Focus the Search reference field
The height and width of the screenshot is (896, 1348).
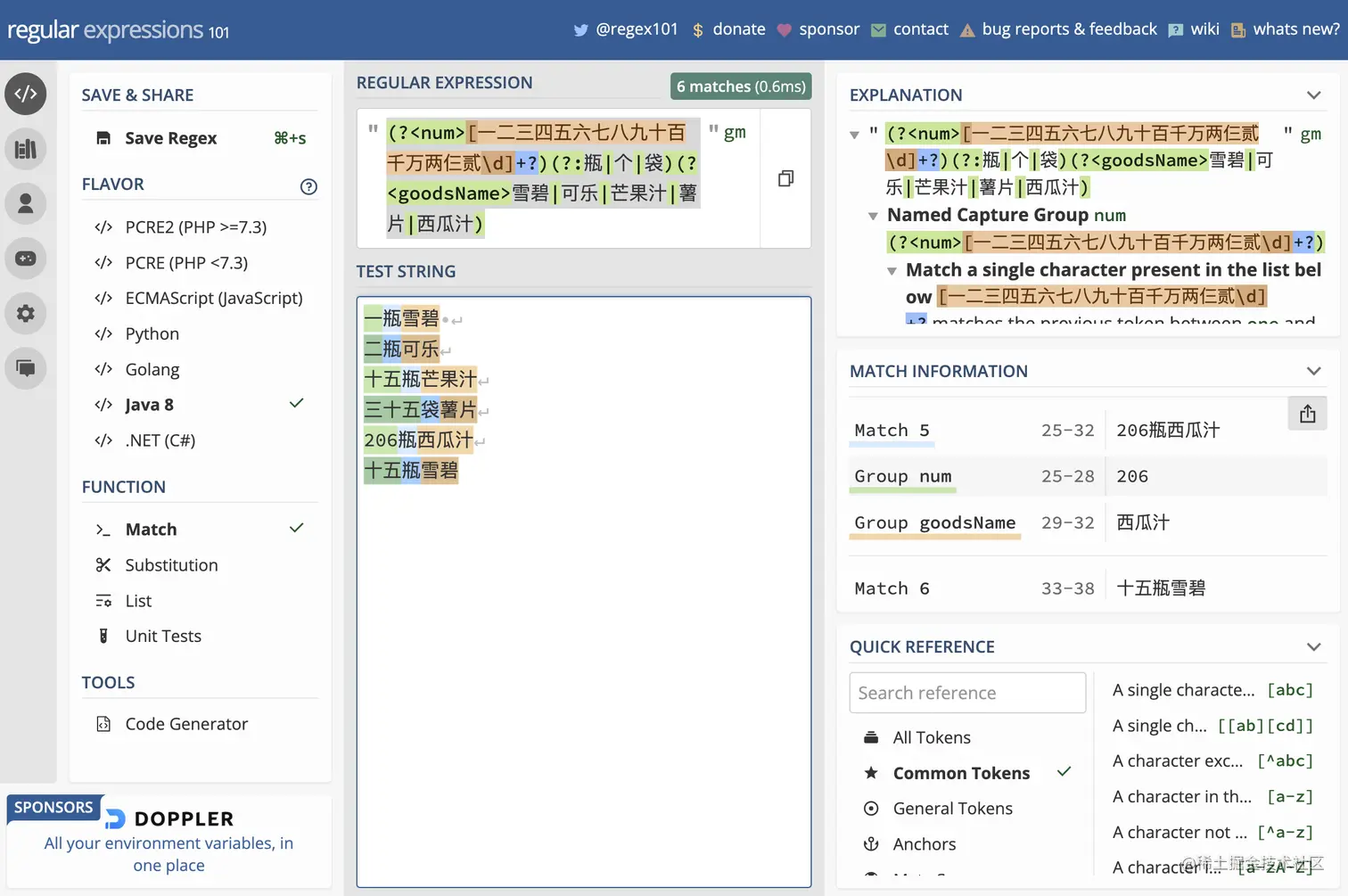click(967, 693)
